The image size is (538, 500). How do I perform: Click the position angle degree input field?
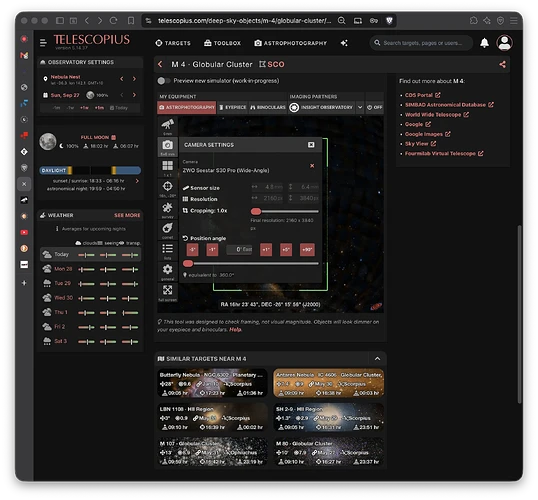tap(239, 249)
